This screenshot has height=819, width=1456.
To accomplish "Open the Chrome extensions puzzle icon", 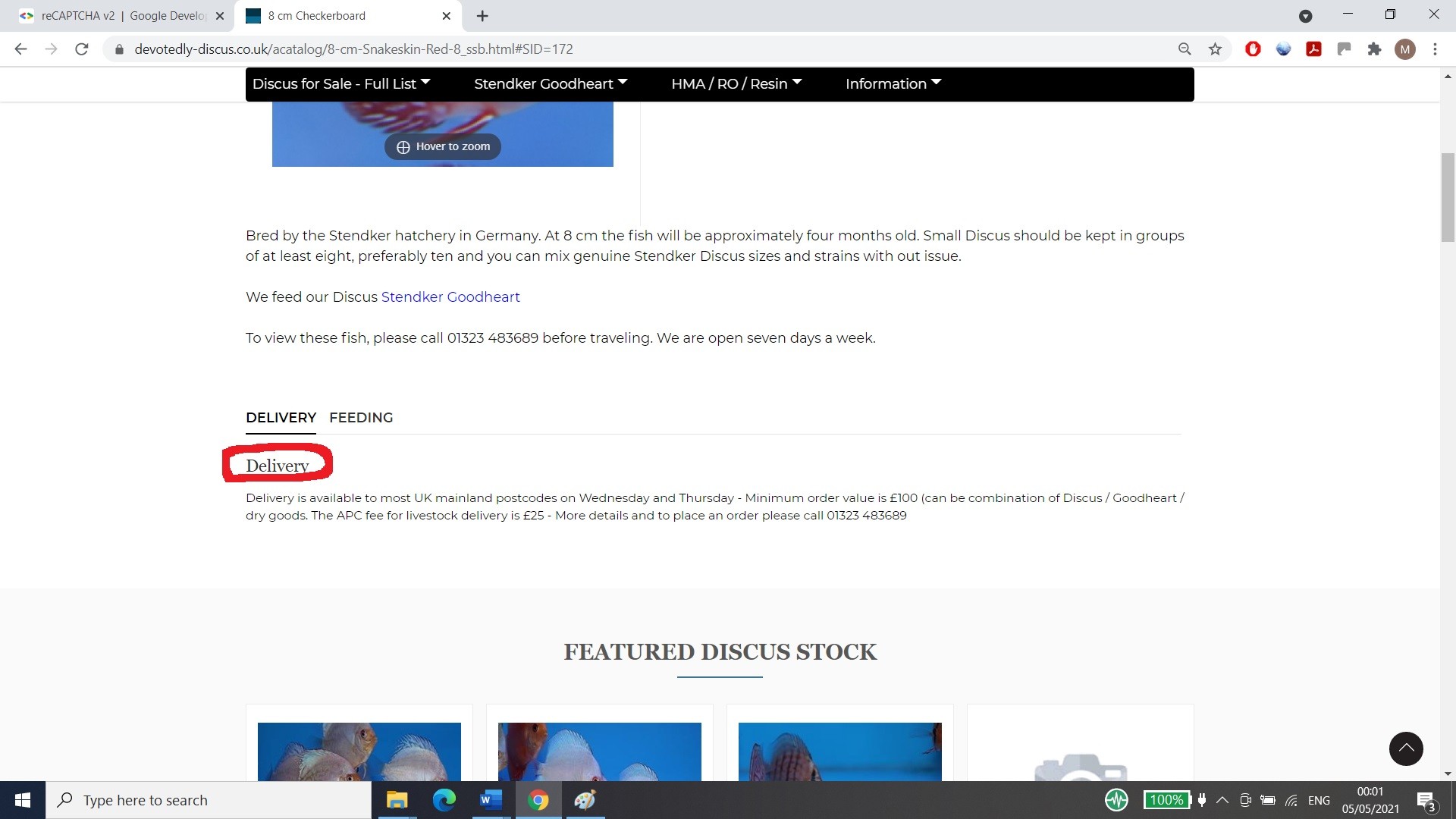I will click(x=1374, y=49).
